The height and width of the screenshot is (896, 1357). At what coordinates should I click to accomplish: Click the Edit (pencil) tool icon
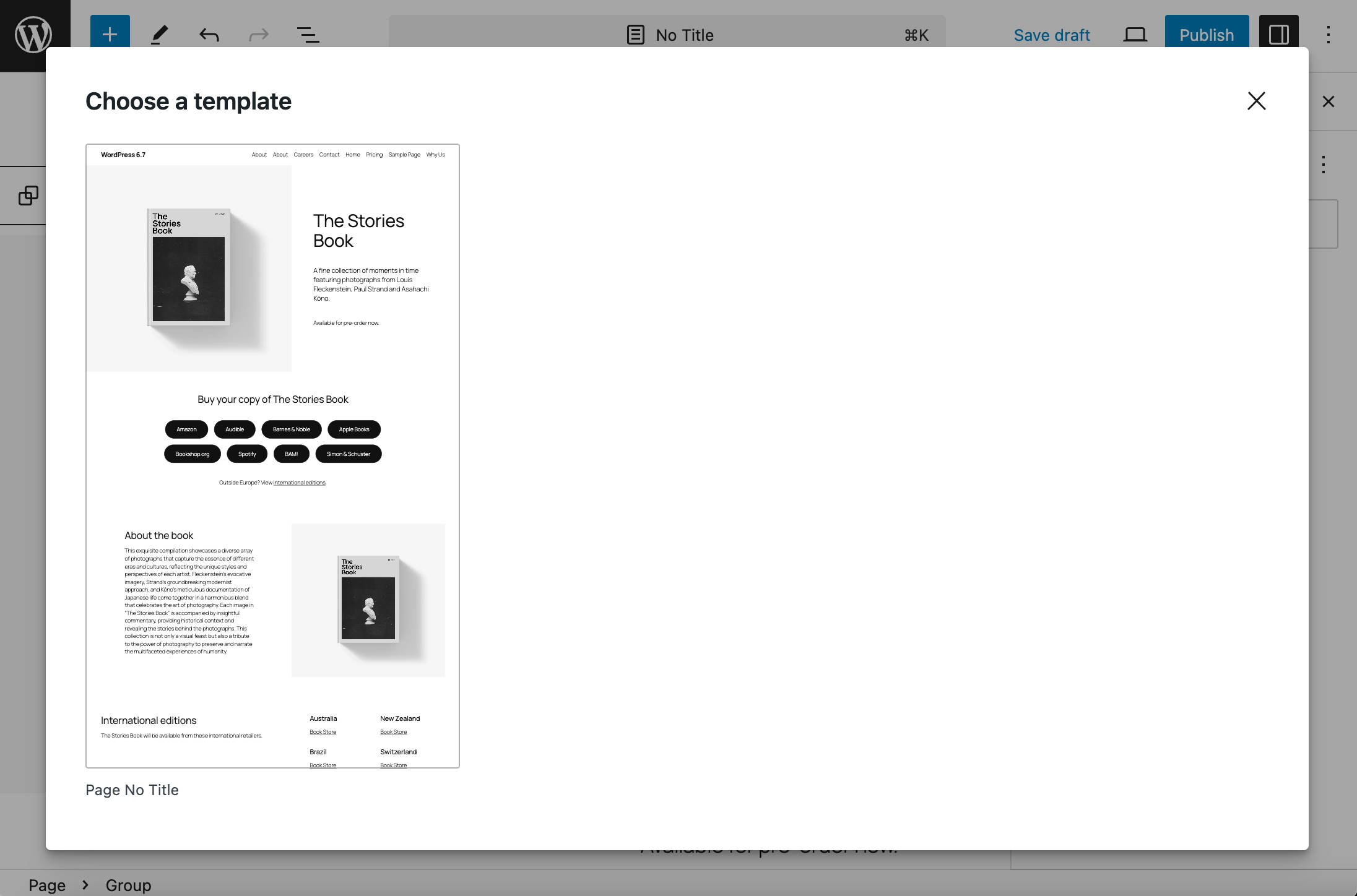click(x=158, y=34)
